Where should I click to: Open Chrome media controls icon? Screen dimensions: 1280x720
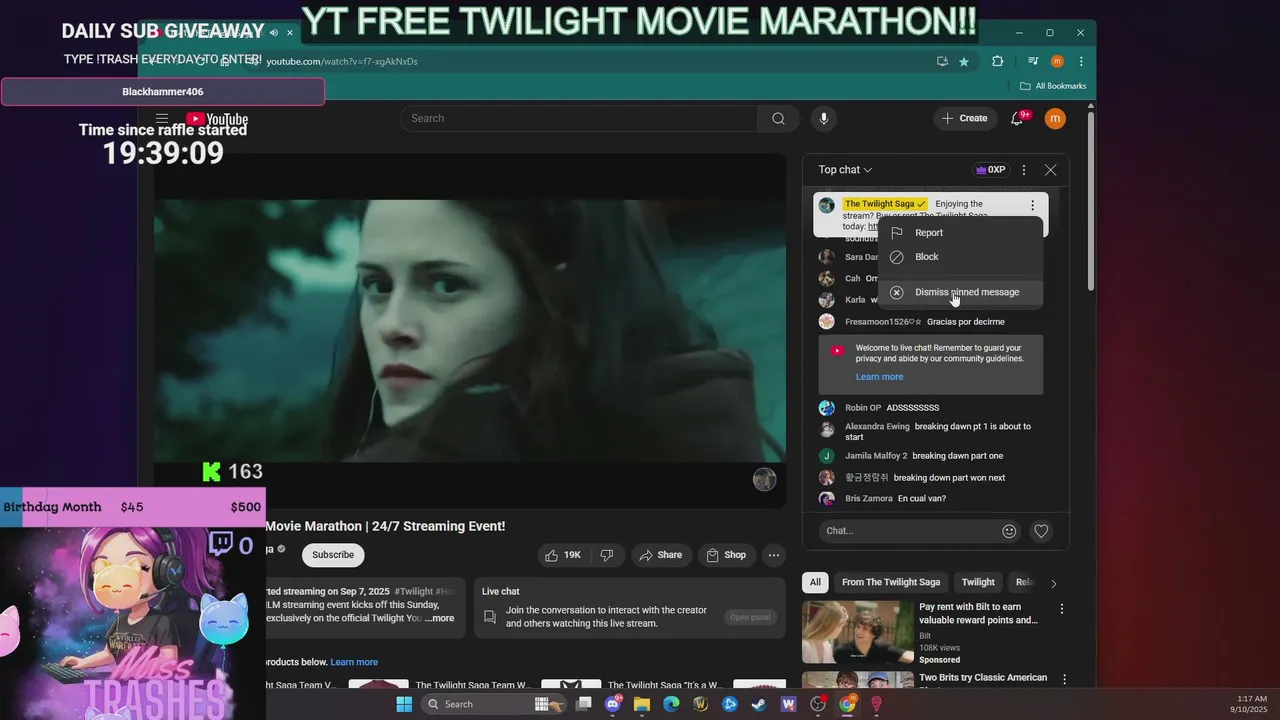coord(1034,61)
